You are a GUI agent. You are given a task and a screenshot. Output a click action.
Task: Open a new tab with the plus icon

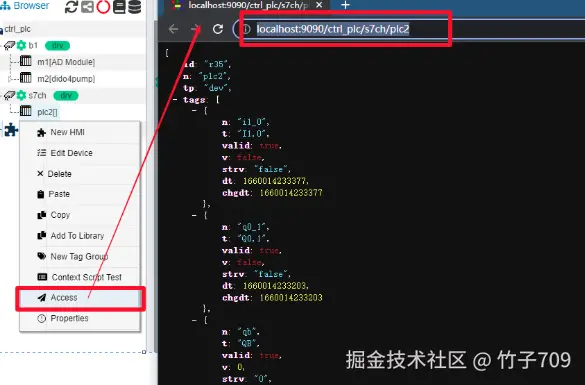[x=345, y=5]
